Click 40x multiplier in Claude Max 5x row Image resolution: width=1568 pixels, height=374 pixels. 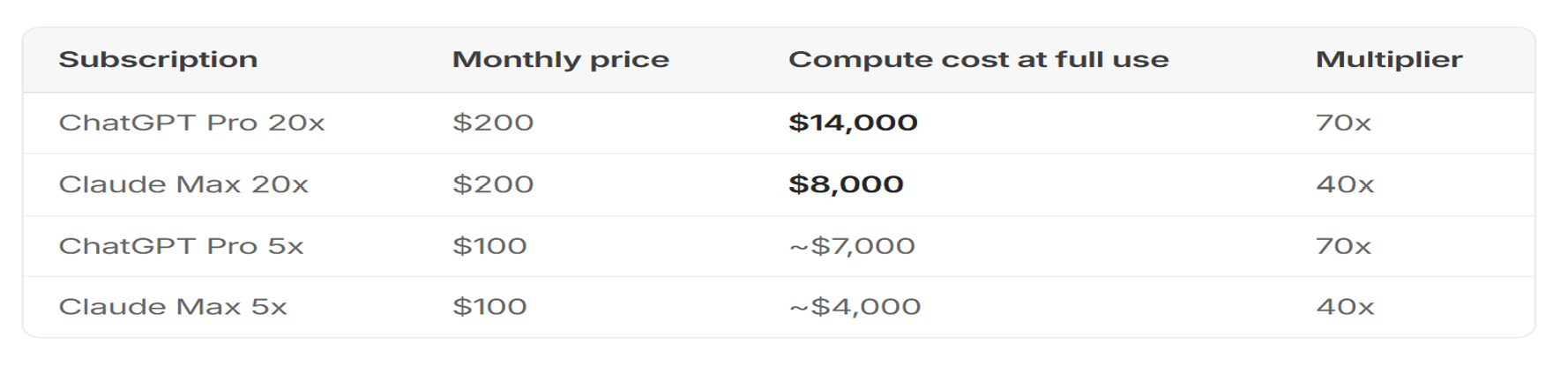(1345, 307)
